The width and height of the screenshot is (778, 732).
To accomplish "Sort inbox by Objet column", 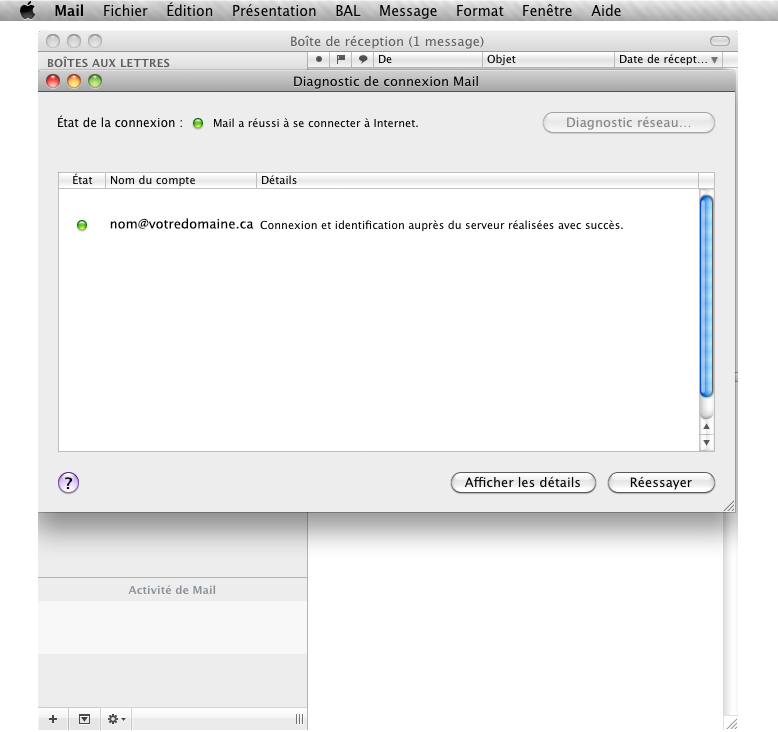I will (548, 59).
